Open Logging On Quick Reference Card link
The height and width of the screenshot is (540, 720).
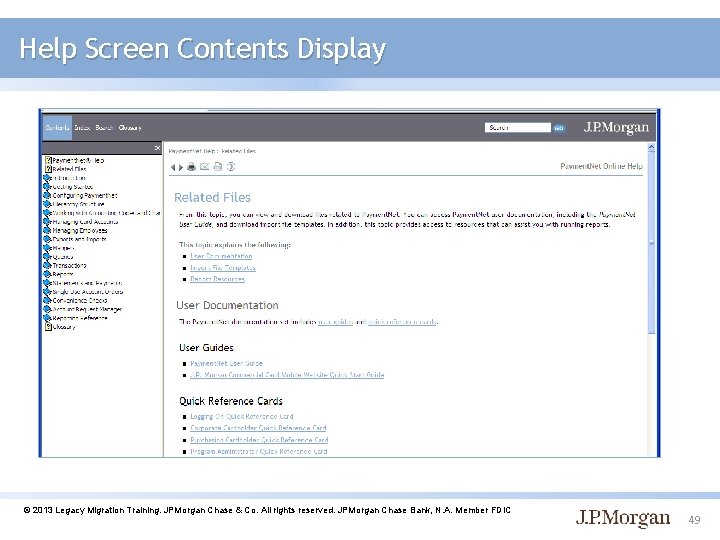point(242,416)
